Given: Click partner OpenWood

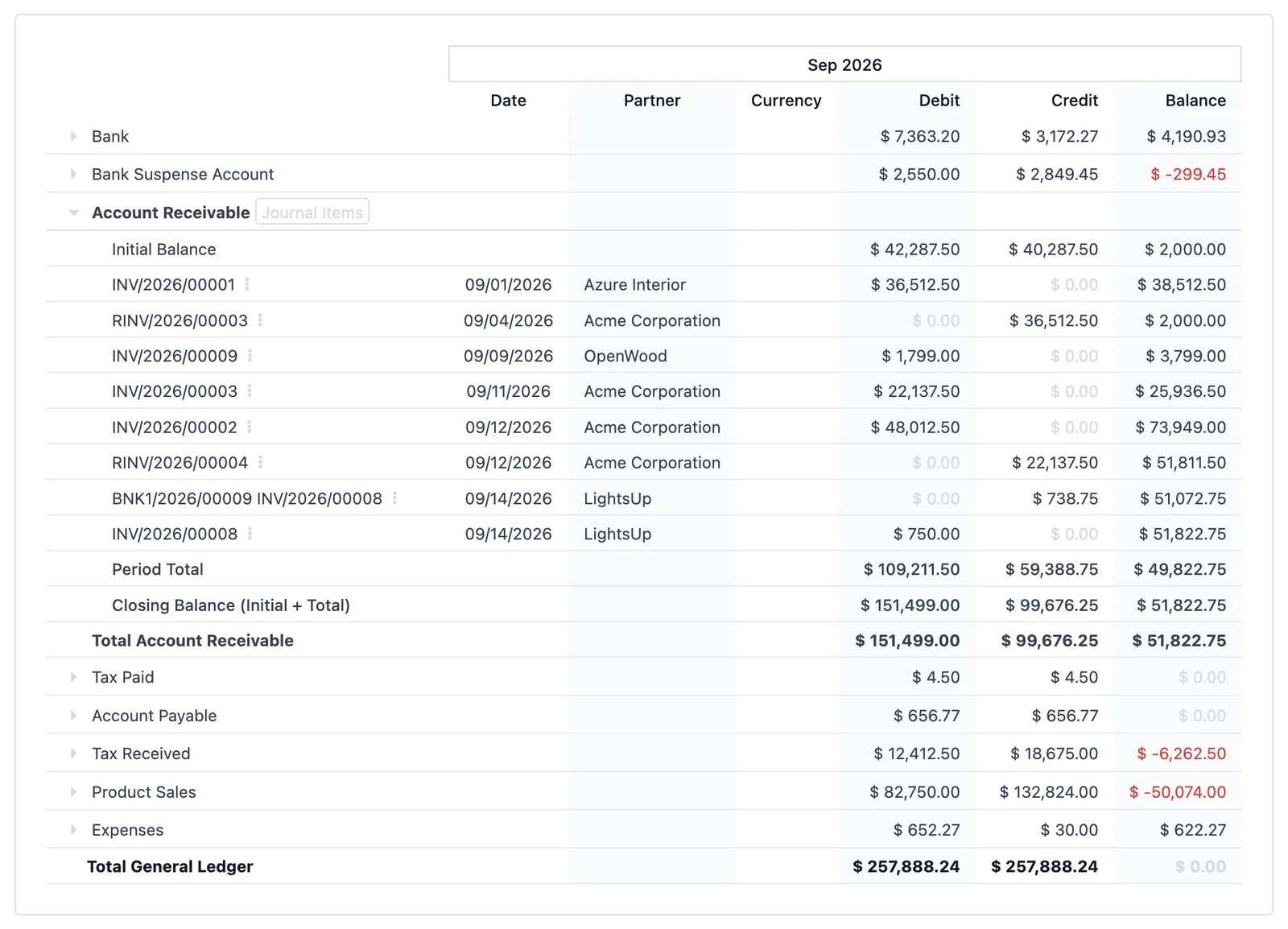Looking at the screenshot, I should pyautogui.click(x=625, y=356).
